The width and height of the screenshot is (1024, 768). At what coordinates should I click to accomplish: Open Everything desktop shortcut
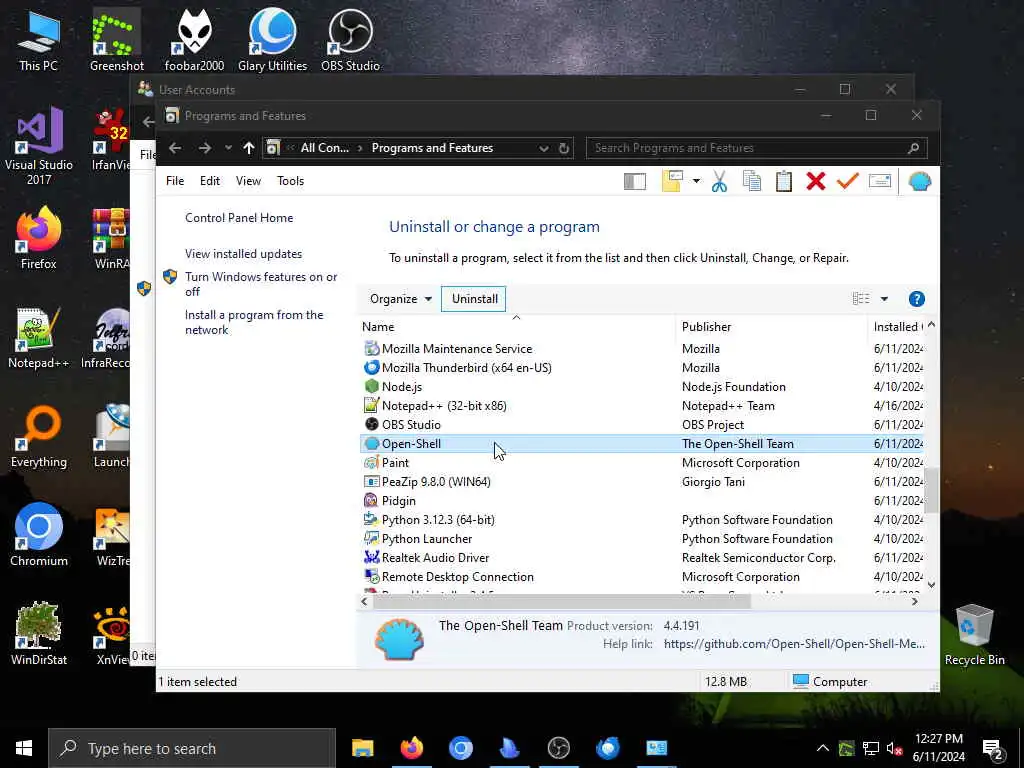[x=39, y=436]
